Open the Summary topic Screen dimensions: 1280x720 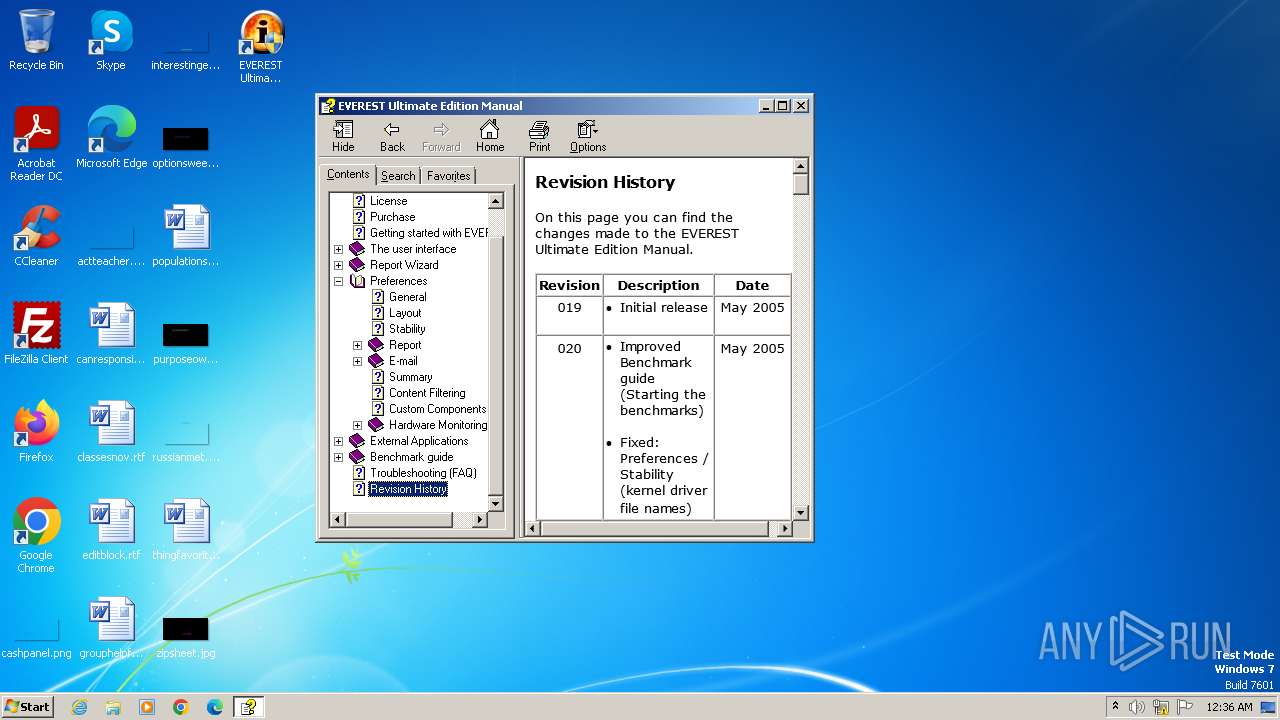tap(410, 377)
